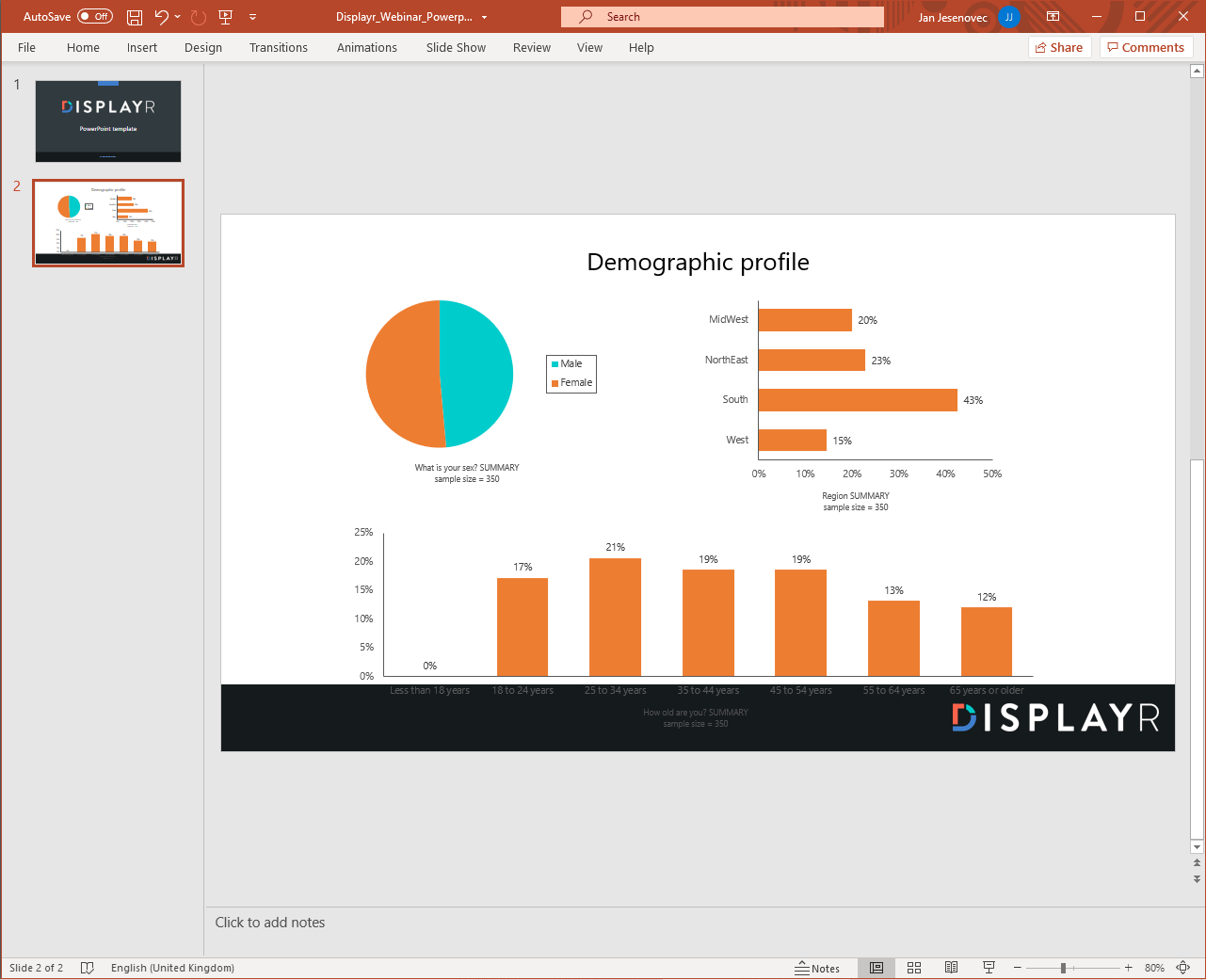Open Customize Quick Access Toolbar menu
1206x980 pixels.
[x=252, y=17]
